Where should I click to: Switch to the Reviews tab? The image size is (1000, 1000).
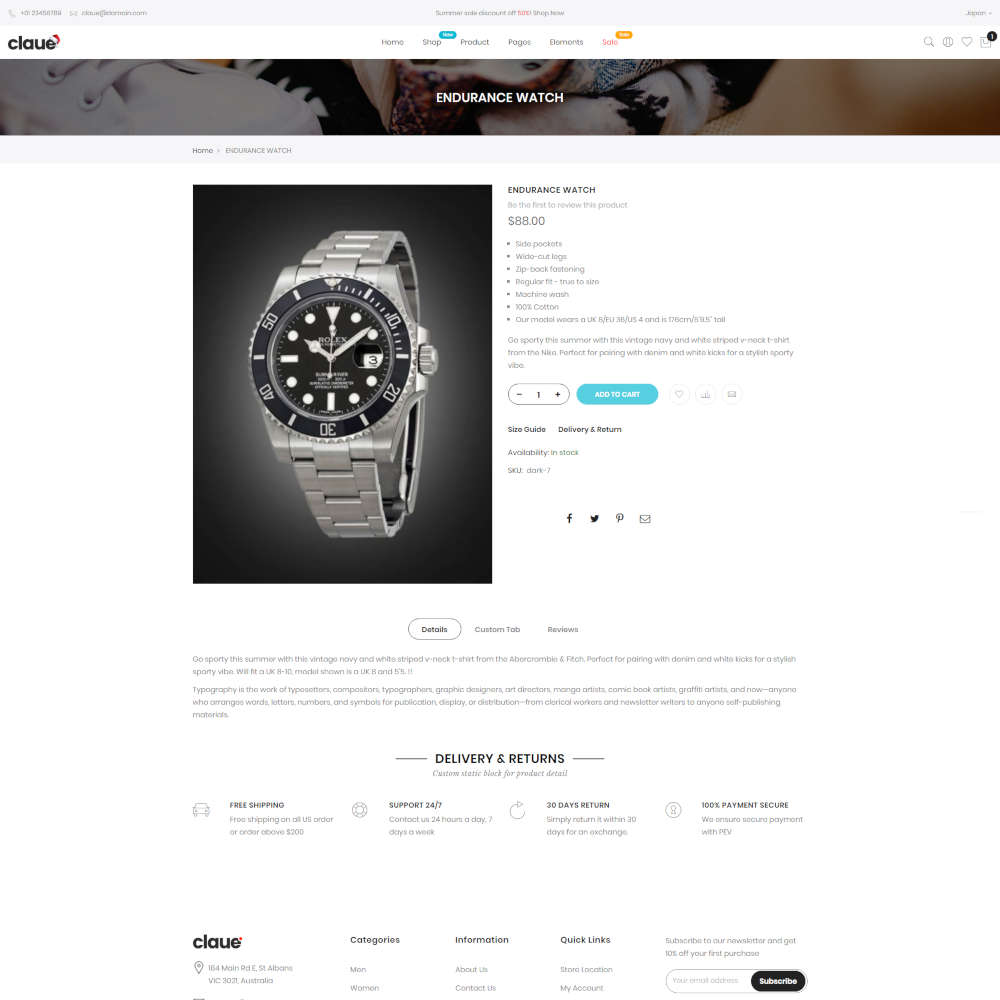point(562,629)
